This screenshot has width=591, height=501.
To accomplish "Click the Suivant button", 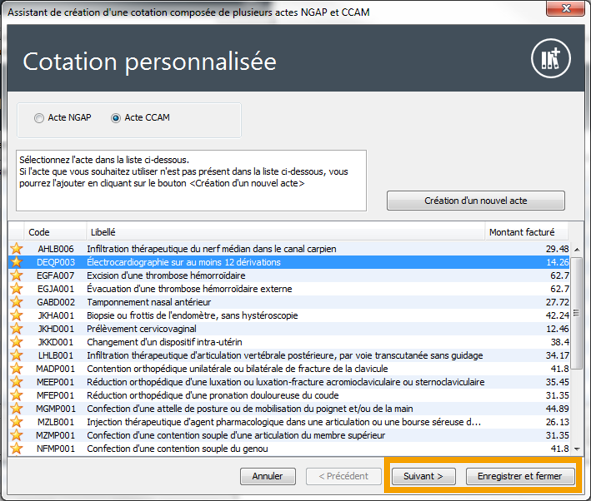I will (423, 476).
